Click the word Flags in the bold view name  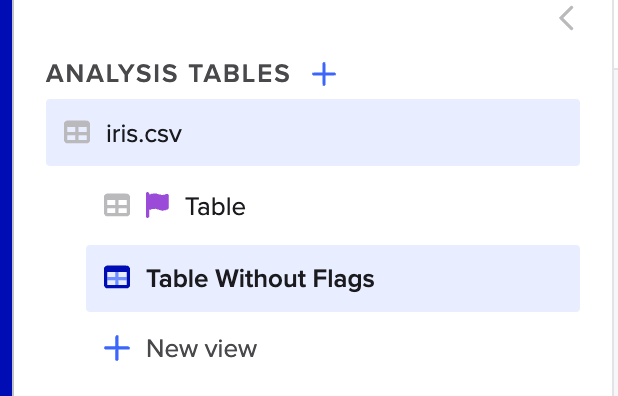pos(343,280)
